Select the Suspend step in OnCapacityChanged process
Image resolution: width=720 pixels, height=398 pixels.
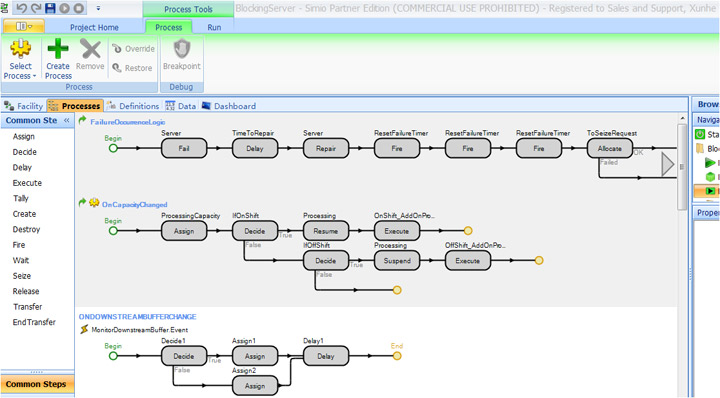397,261
